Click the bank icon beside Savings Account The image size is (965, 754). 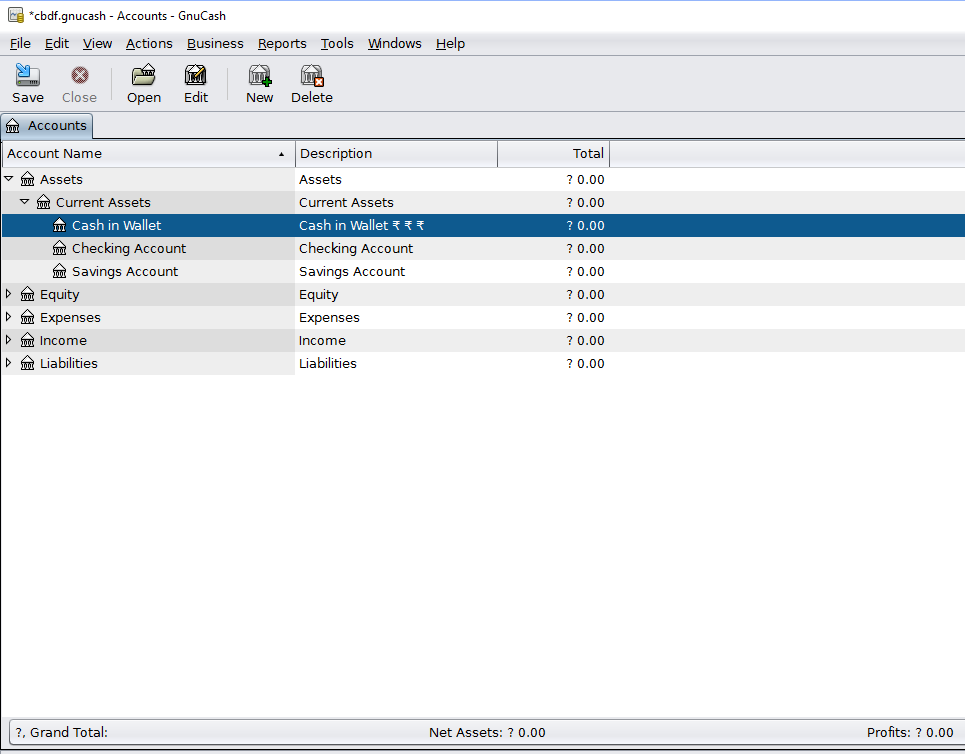click(x=60, y=271)
